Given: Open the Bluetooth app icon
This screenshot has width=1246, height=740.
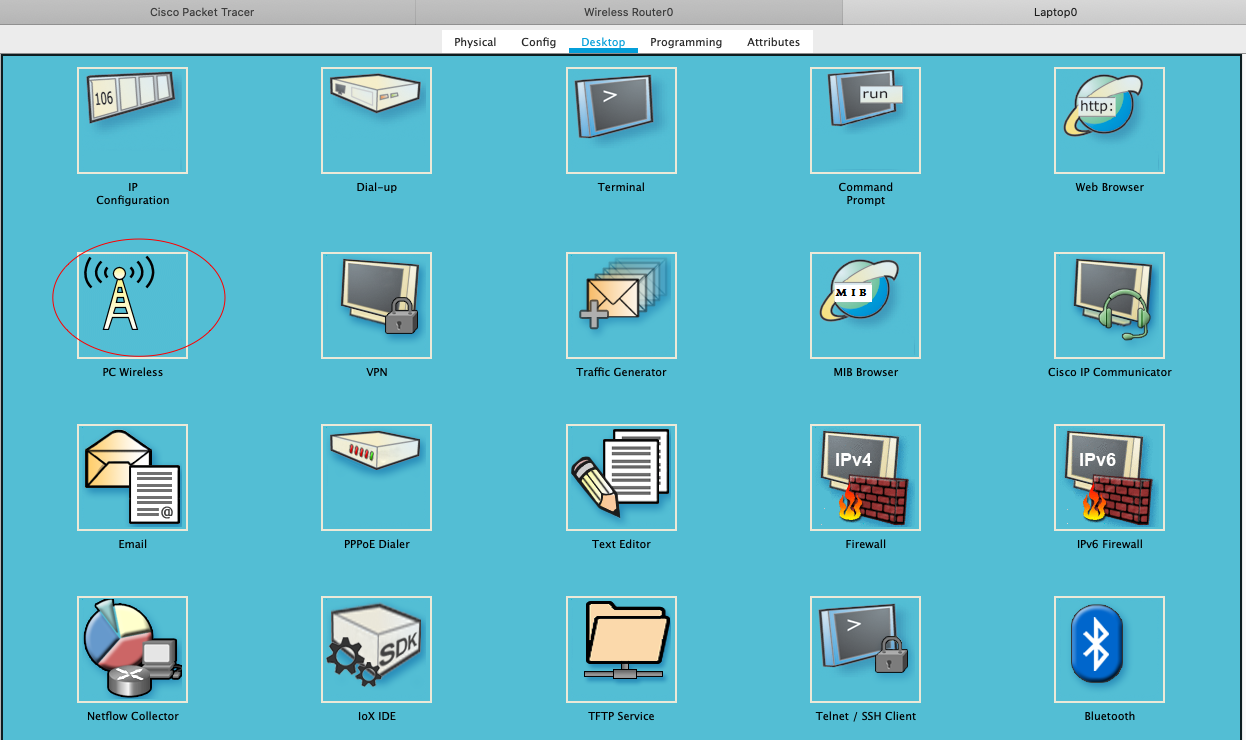Looking at the screenshot, I should 1109,649.
